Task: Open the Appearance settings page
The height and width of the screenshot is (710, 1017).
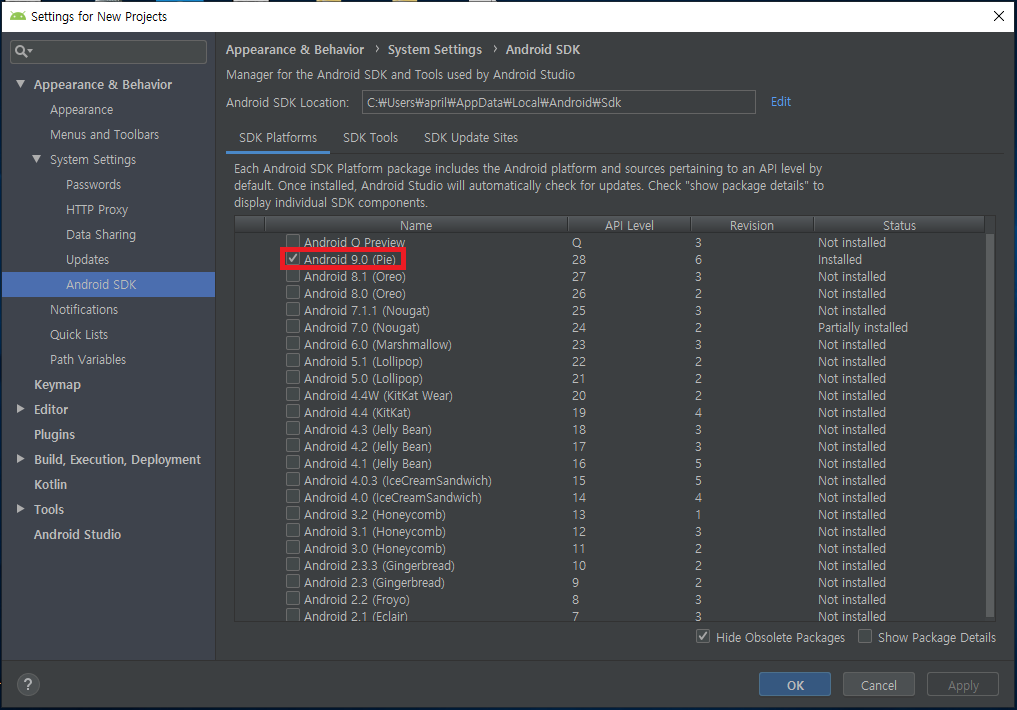Action: point(81,110)
